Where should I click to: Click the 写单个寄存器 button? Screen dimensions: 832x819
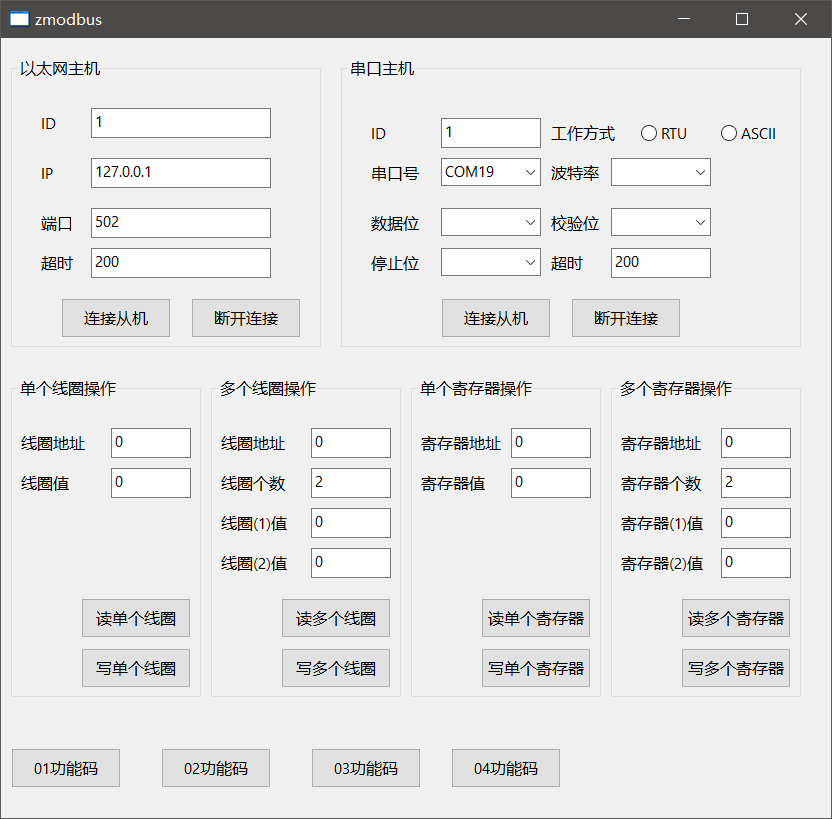click(536, 668)
